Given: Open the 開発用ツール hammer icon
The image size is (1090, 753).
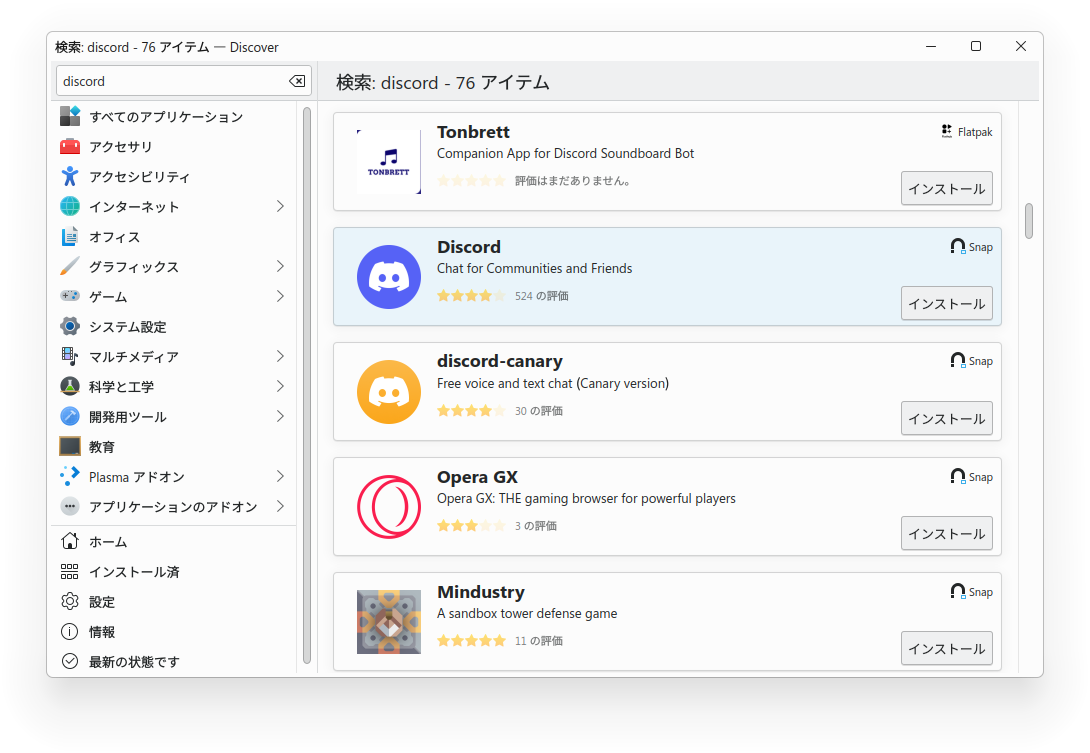Looking at the screenshot, I should 70,416.
